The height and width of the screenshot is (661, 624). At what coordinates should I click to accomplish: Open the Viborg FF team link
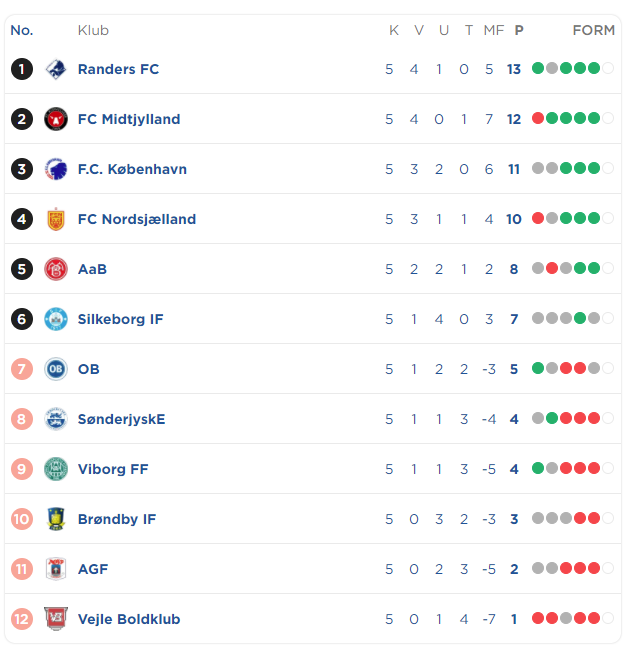click(113, 469)
